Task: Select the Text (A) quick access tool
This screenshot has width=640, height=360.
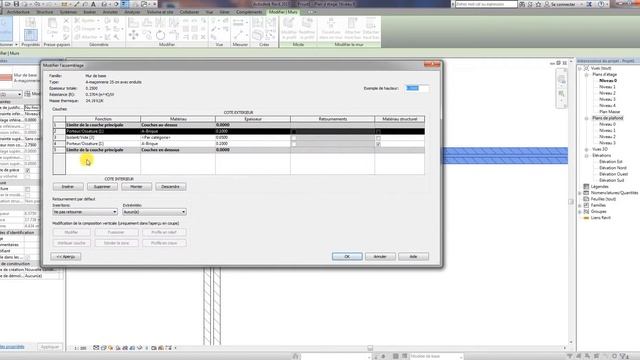Action: (93, 4)
